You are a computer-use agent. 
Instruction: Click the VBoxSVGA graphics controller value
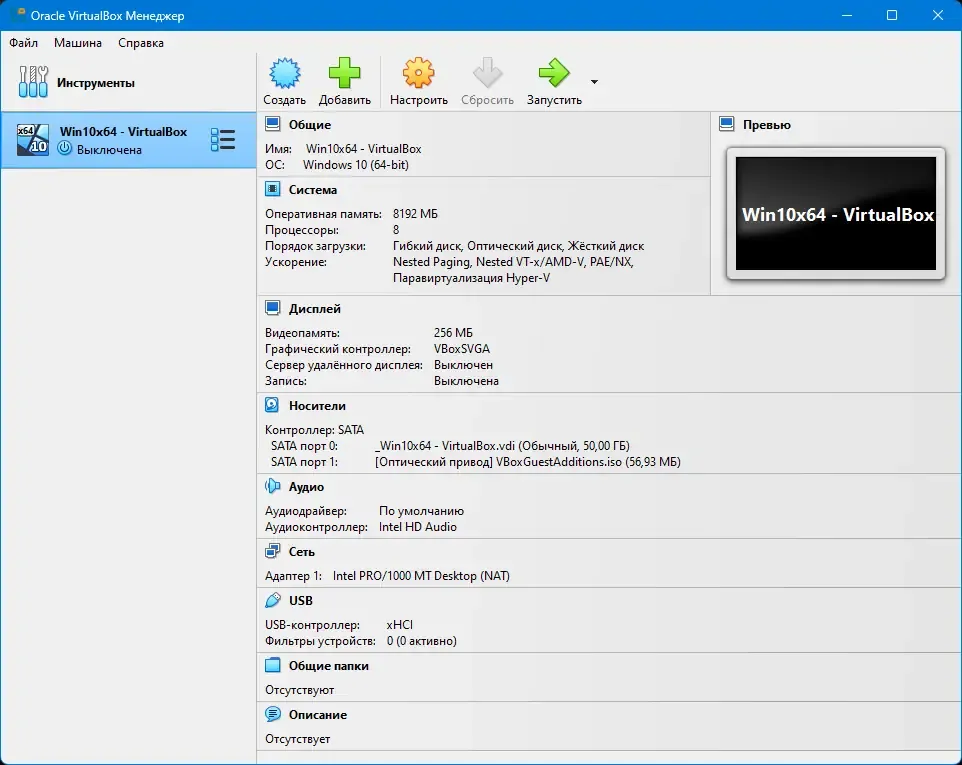(x=462, y=348)
